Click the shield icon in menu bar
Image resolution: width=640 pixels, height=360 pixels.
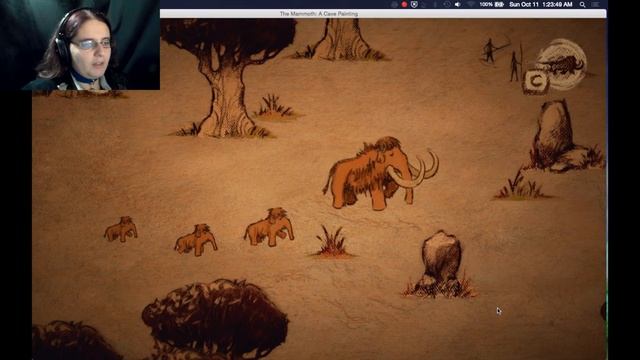click(x=414, y=4)
